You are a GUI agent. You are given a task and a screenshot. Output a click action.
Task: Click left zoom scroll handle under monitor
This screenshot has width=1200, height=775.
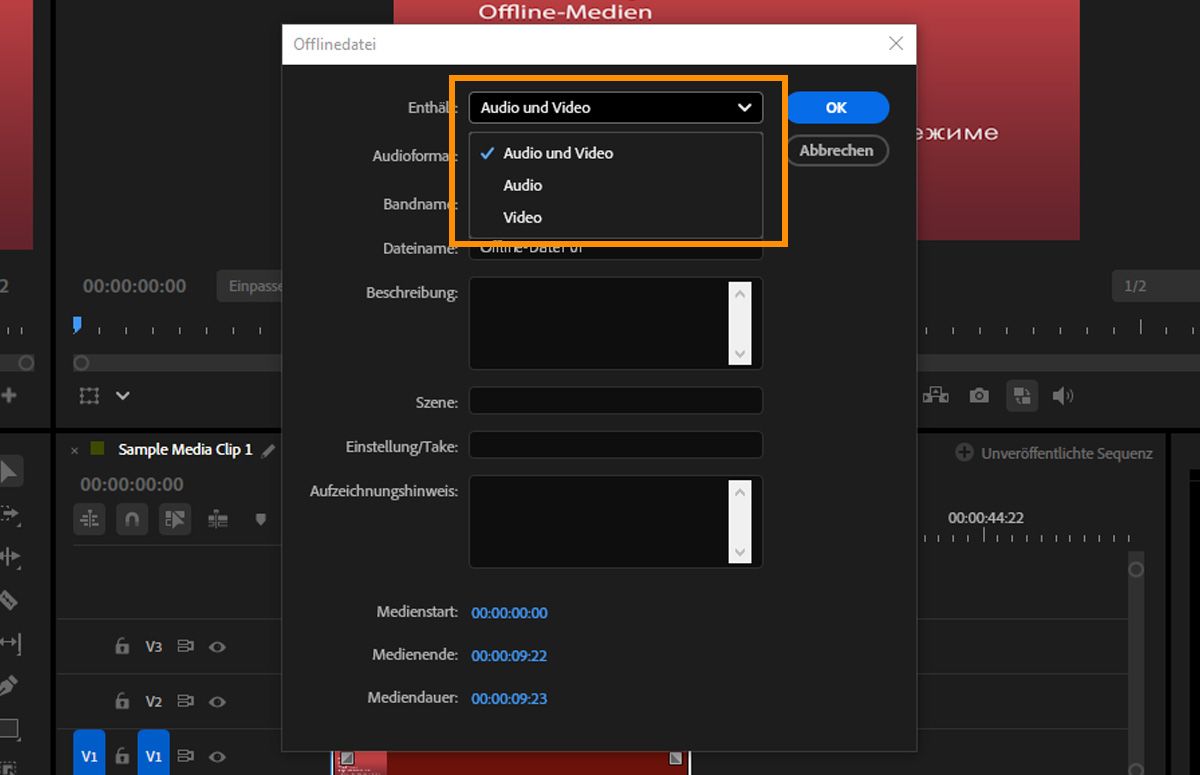(82, 363)
